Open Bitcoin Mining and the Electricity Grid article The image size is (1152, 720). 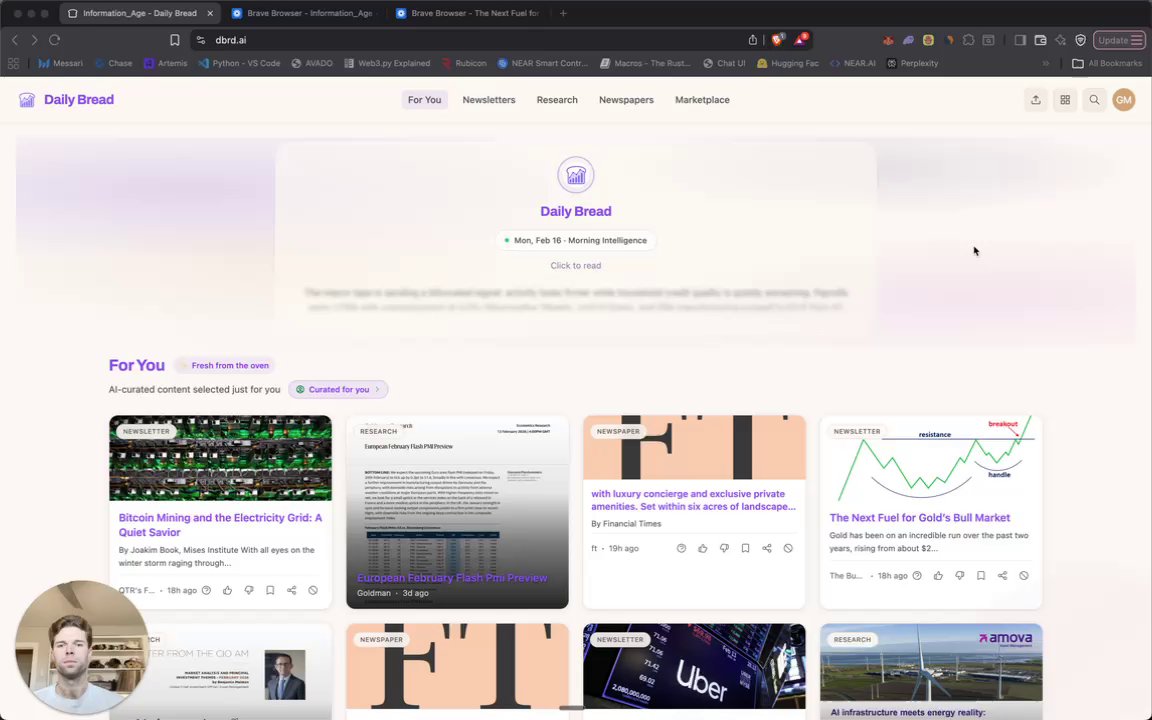click(x=220, y=525)
